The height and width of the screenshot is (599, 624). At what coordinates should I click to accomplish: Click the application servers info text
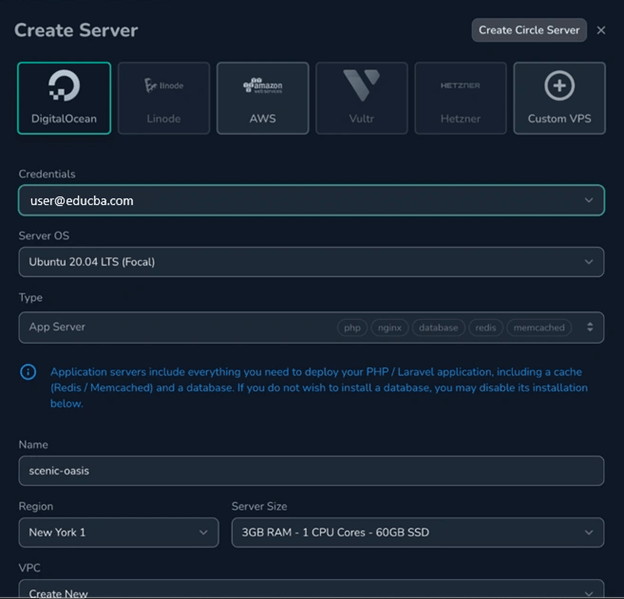pos(319,387)
